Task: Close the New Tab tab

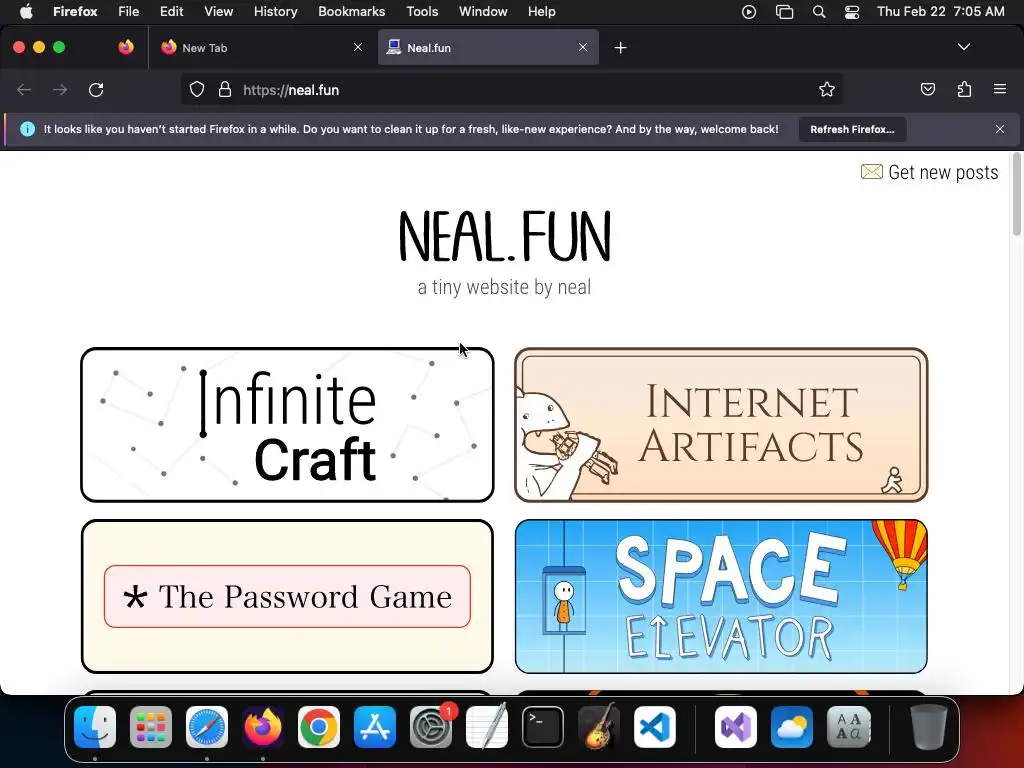Action: point(358,47)
